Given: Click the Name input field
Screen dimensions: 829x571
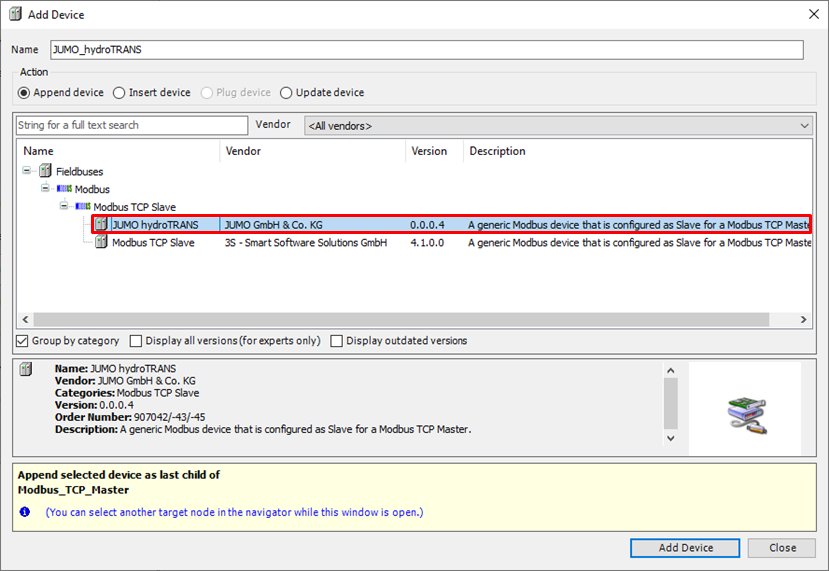Looking at the screenshot, I should (427, 50).
